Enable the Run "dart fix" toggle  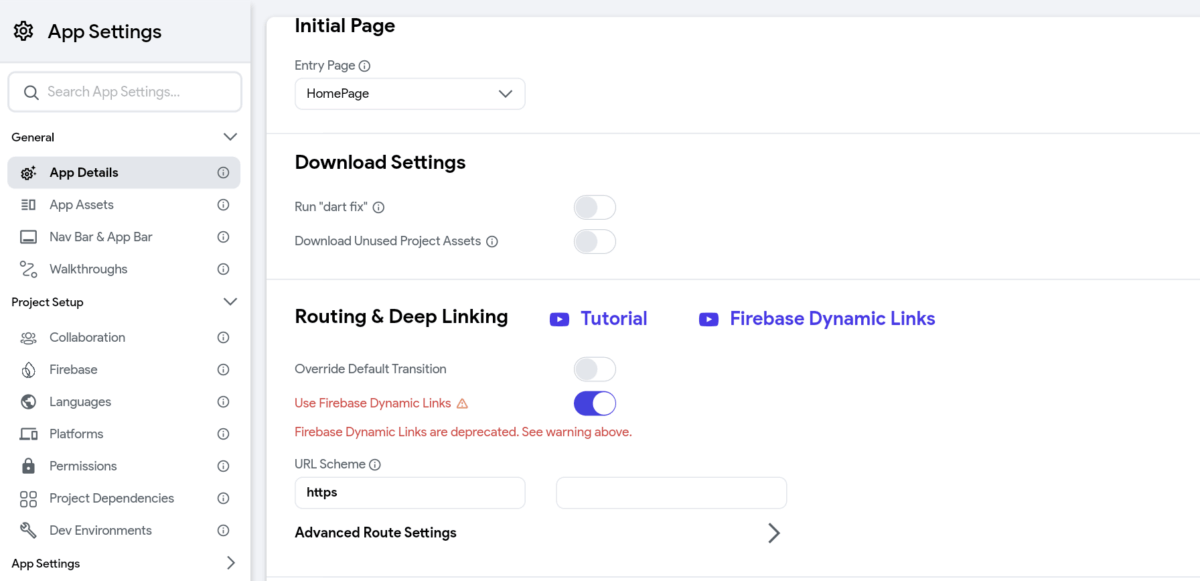595,208
